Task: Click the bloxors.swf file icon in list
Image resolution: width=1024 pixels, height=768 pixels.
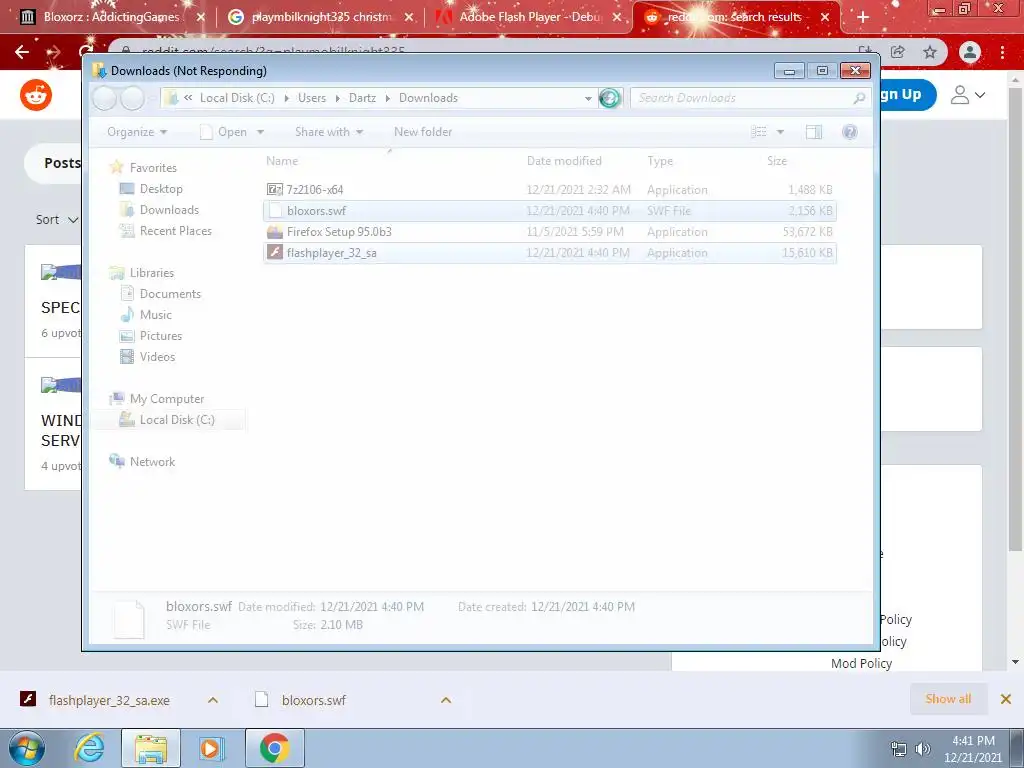Action: click(x=275, y=210)
